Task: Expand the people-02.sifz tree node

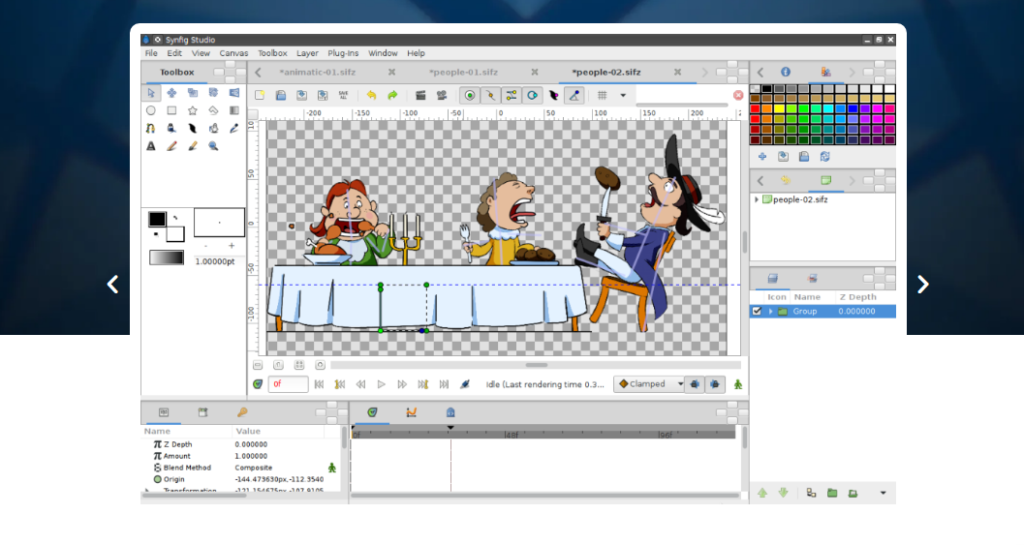Action: point(756,200)
